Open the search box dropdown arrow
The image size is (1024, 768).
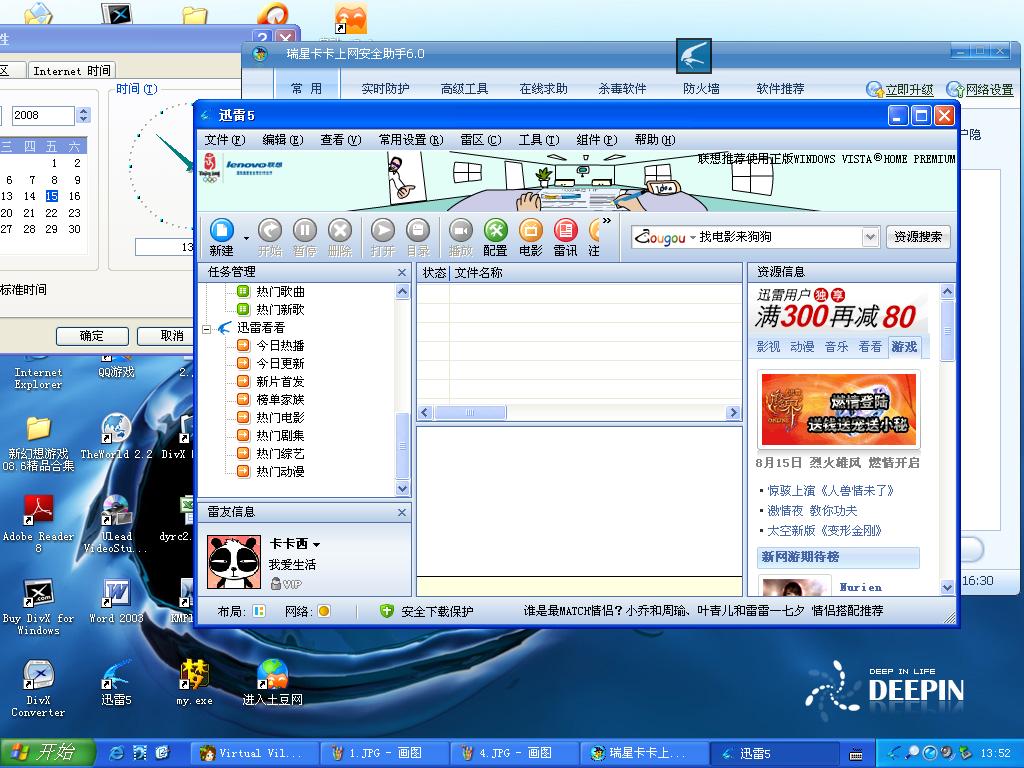[869, 237]
